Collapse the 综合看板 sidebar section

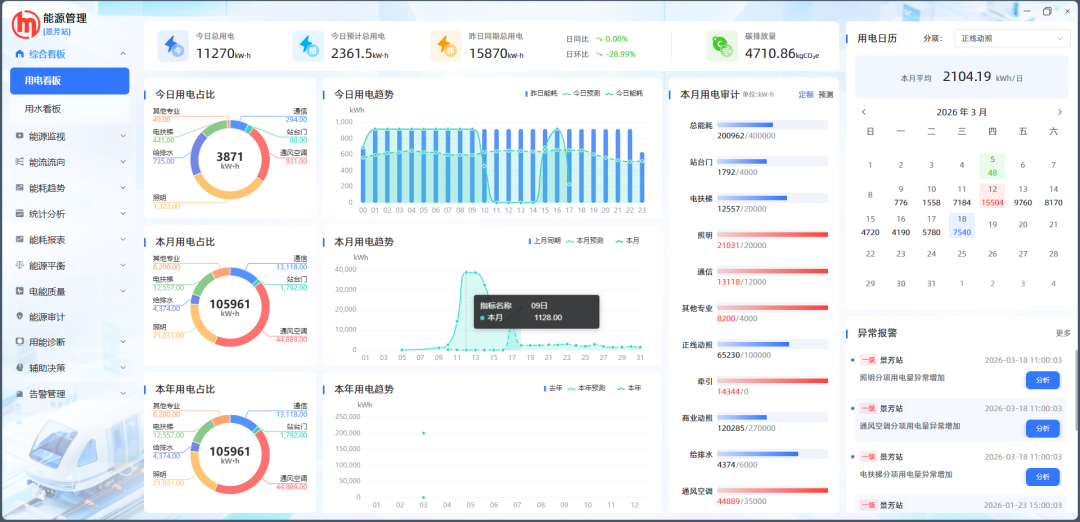122,54
